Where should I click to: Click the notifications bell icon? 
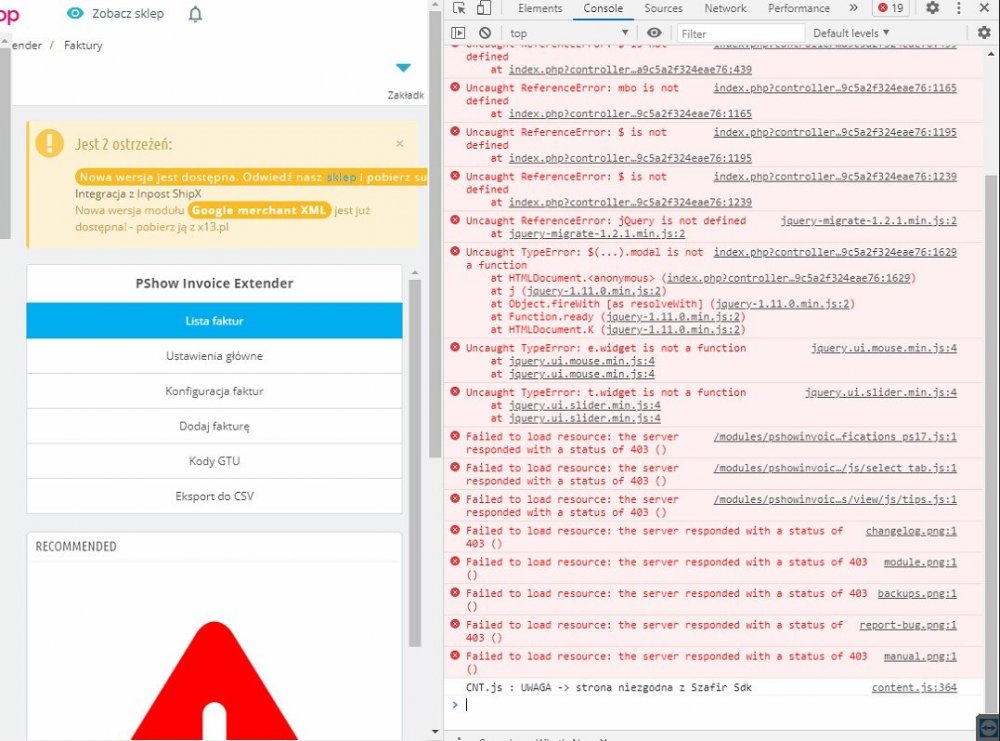(x=195, y=14)
